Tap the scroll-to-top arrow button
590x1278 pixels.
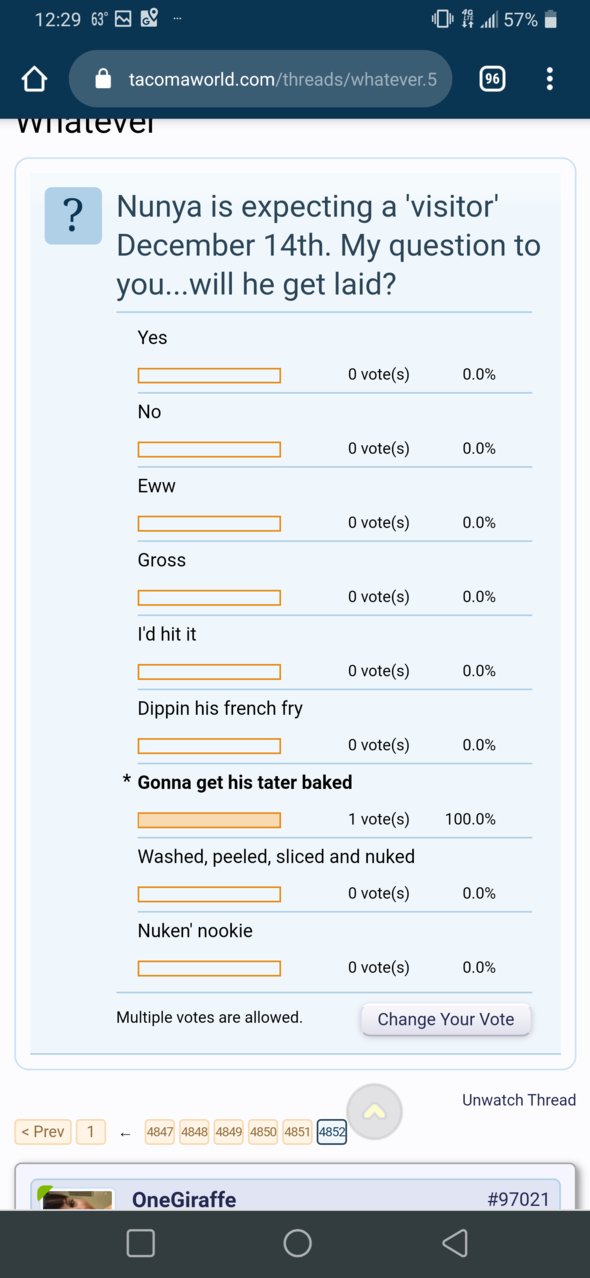point(374,1112)
